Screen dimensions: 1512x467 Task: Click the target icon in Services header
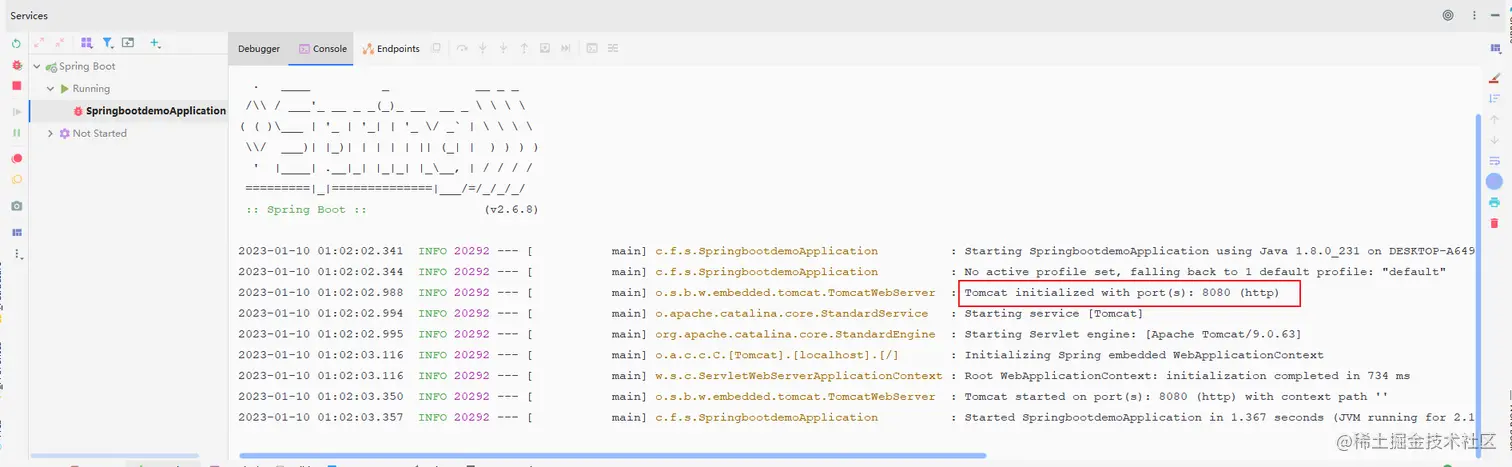[1448, 15]
